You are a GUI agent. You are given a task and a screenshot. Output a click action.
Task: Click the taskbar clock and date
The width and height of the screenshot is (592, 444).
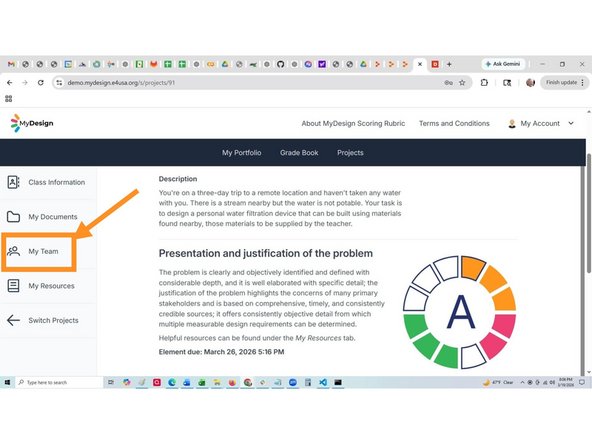tap(565, 382)
